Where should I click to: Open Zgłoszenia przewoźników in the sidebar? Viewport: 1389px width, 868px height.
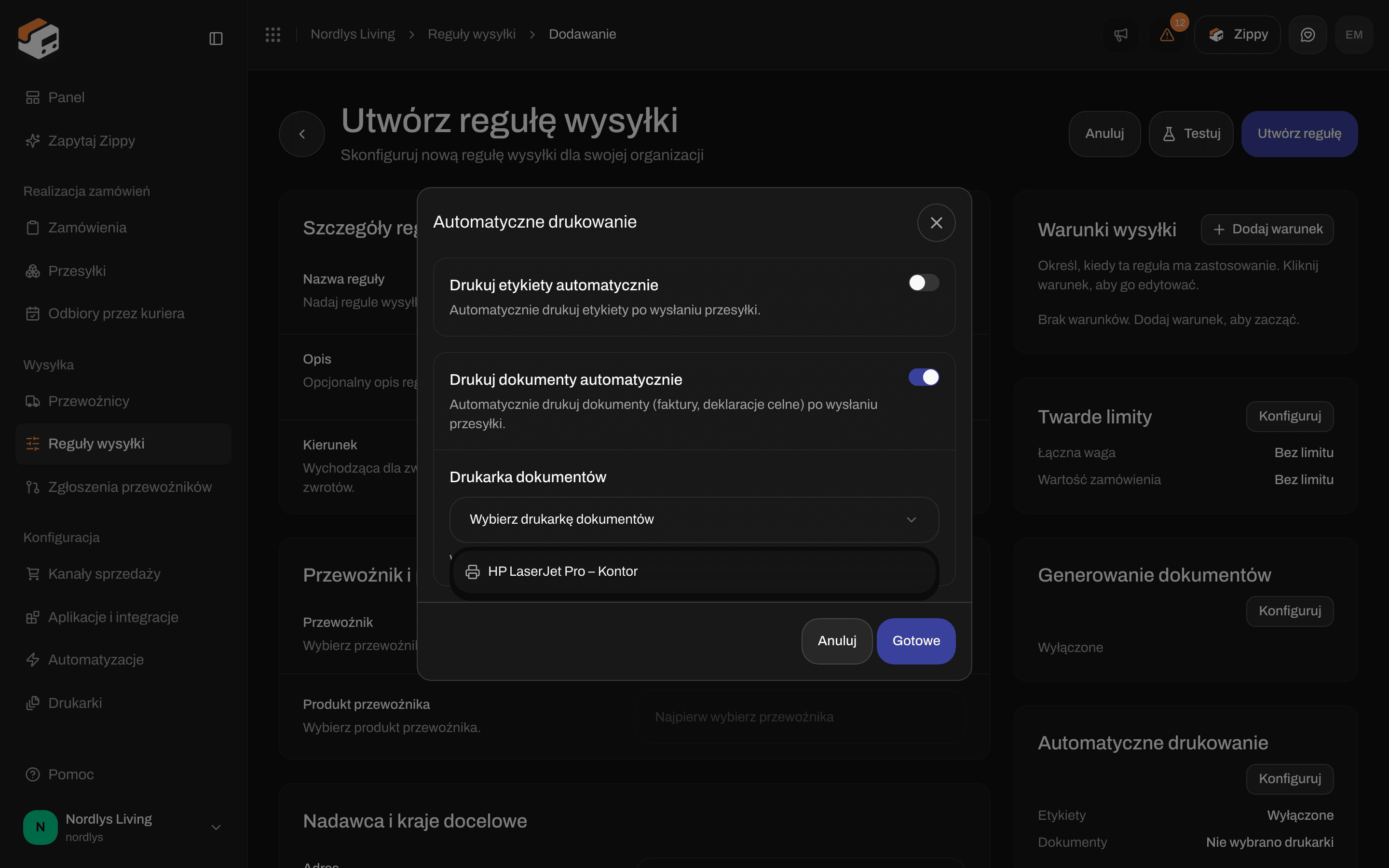tap(123, 487)
